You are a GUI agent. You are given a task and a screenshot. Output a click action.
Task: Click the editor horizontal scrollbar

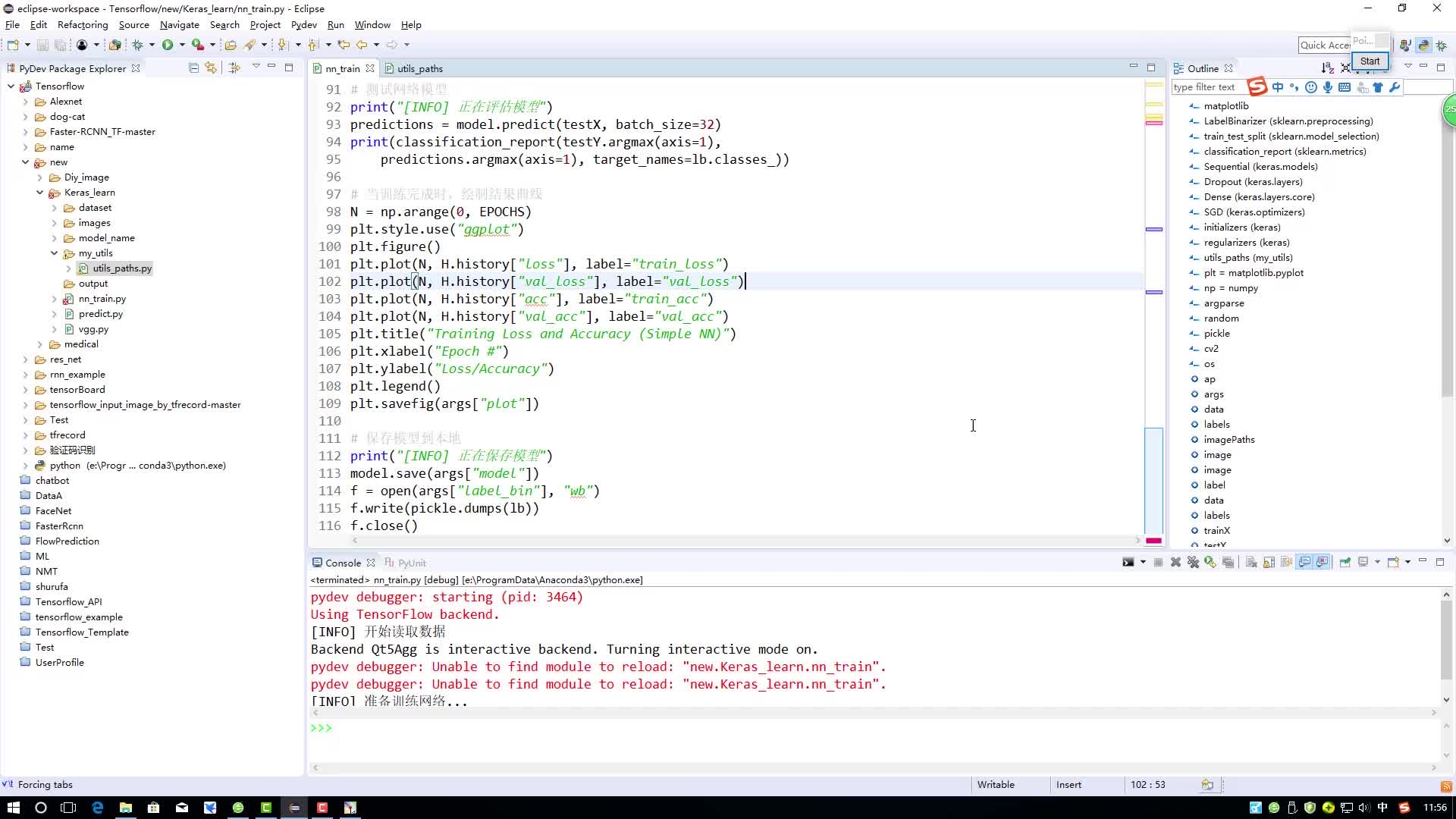point(747,541)
